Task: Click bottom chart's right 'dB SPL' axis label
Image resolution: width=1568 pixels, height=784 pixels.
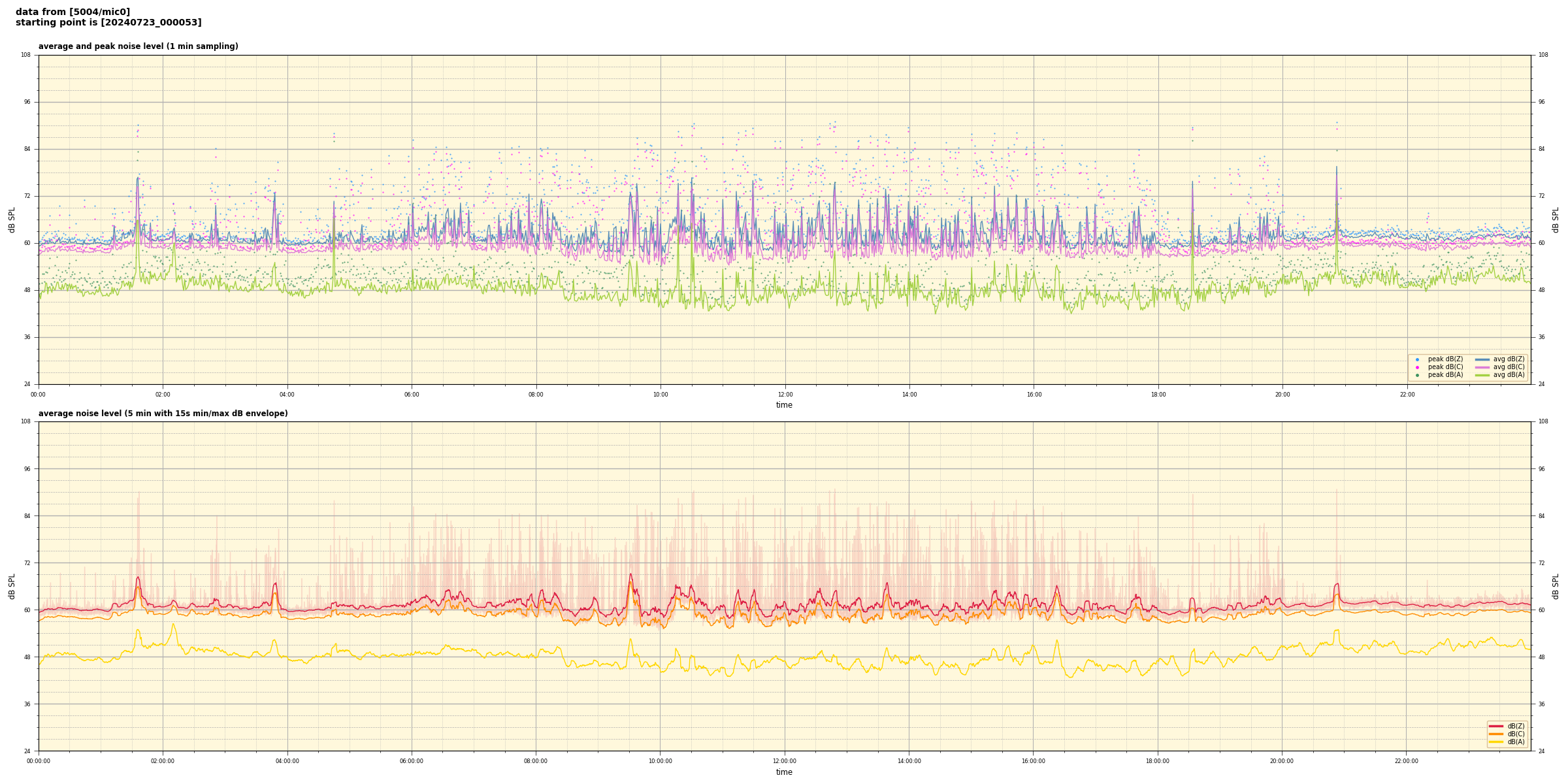Action: (1556, 586)
